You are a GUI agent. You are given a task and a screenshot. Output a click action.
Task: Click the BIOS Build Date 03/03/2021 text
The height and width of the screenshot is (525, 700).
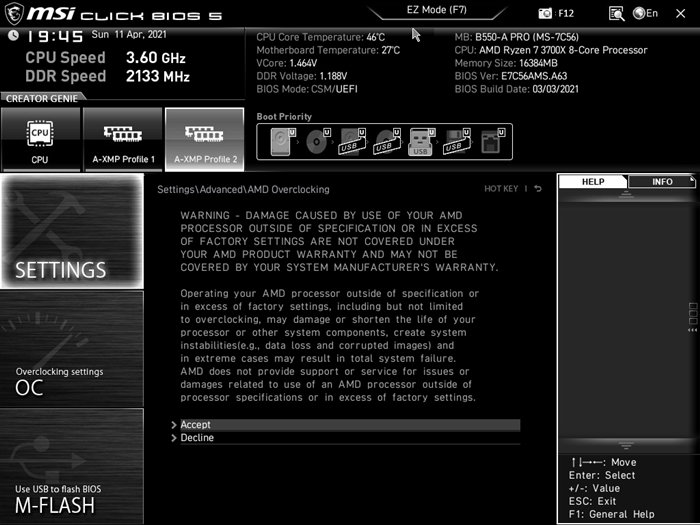pyautogui.click(x=517, y=89)
